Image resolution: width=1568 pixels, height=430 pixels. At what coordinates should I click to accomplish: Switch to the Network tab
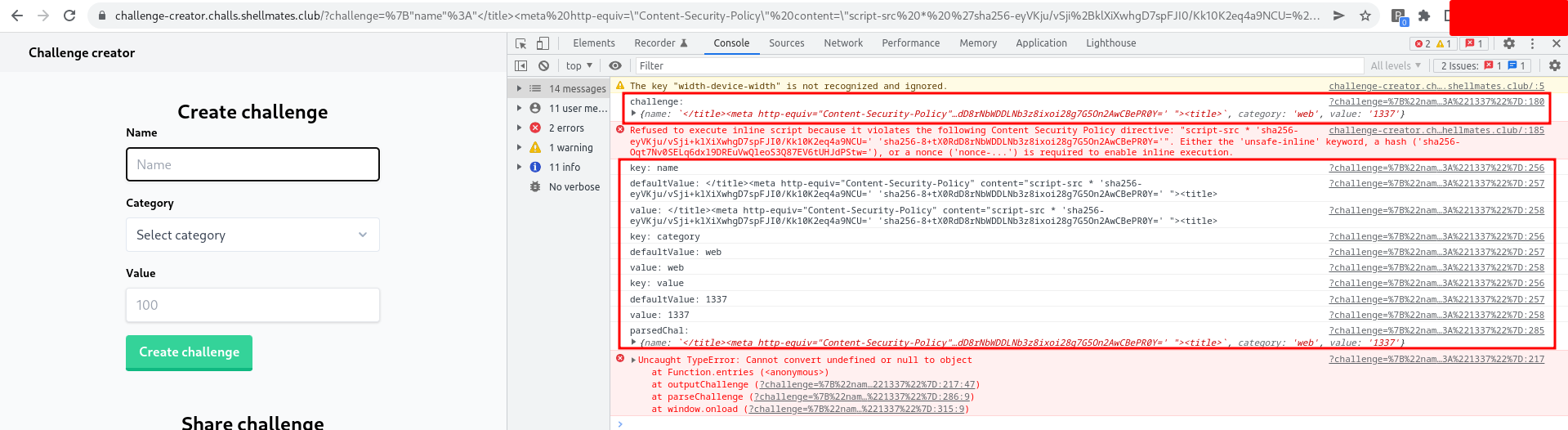[843, 43]
